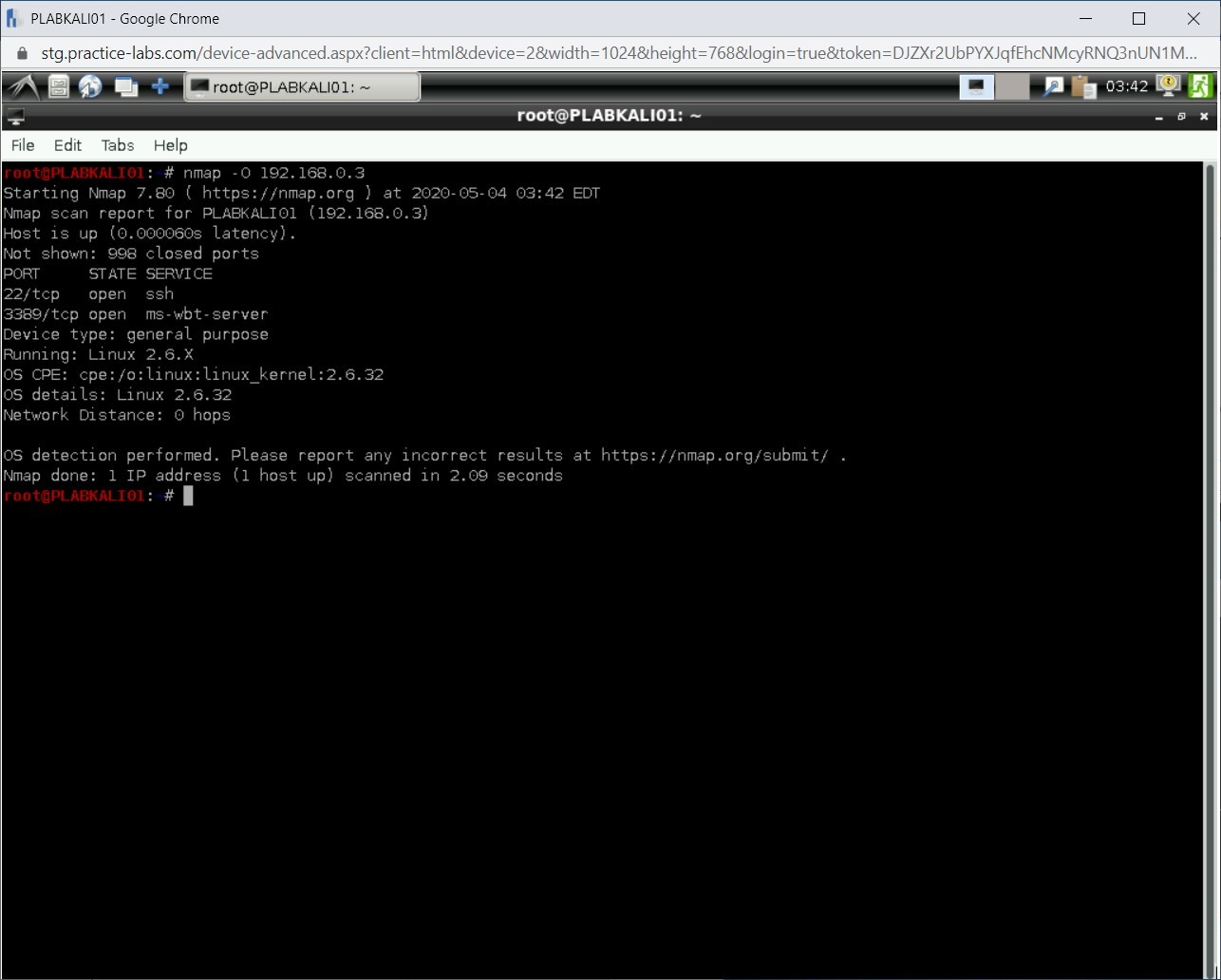Switch to first workspace in pager
This screenshot has height=980, width=1221.
[x=976, y=87]
